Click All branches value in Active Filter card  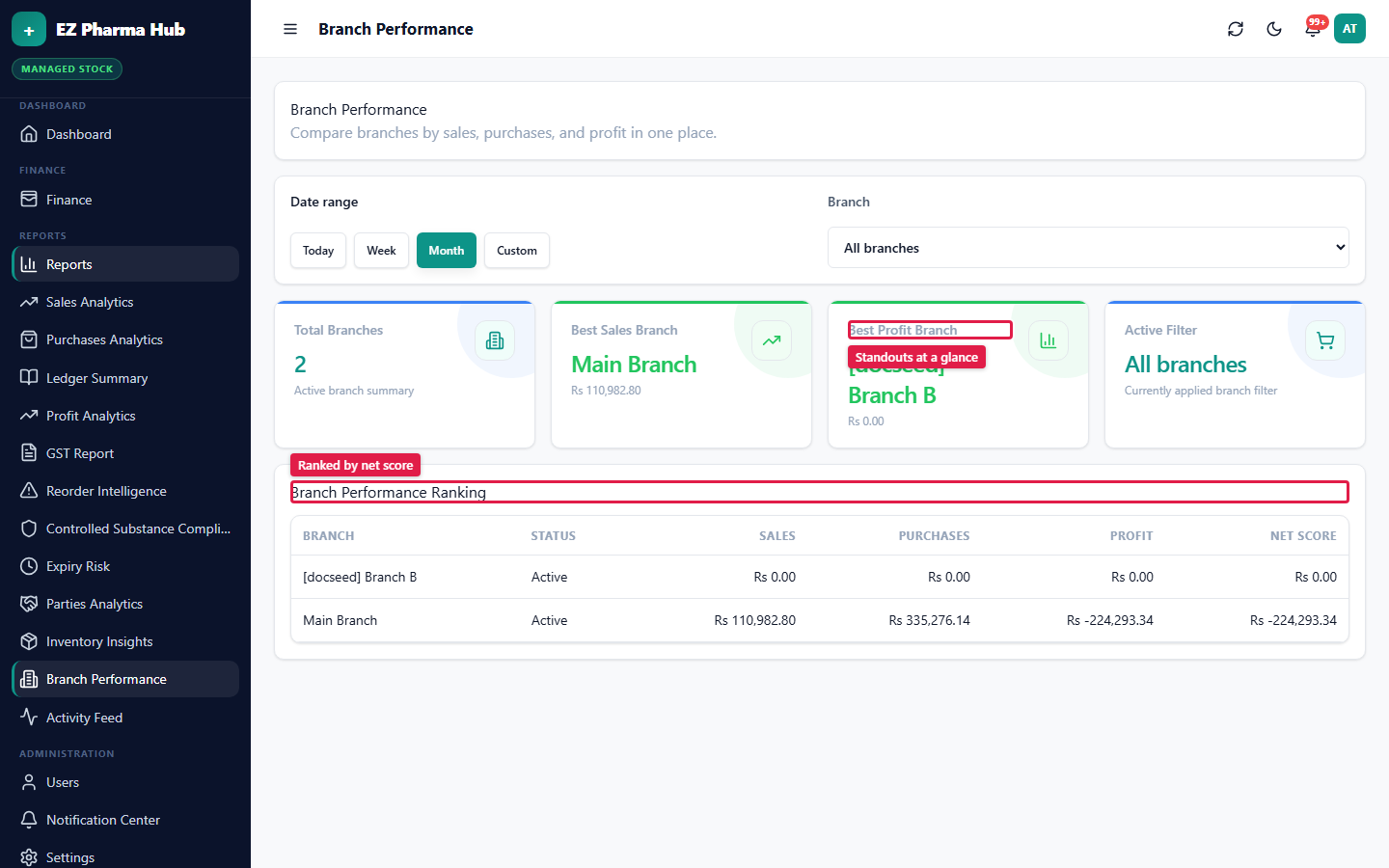1185,365
